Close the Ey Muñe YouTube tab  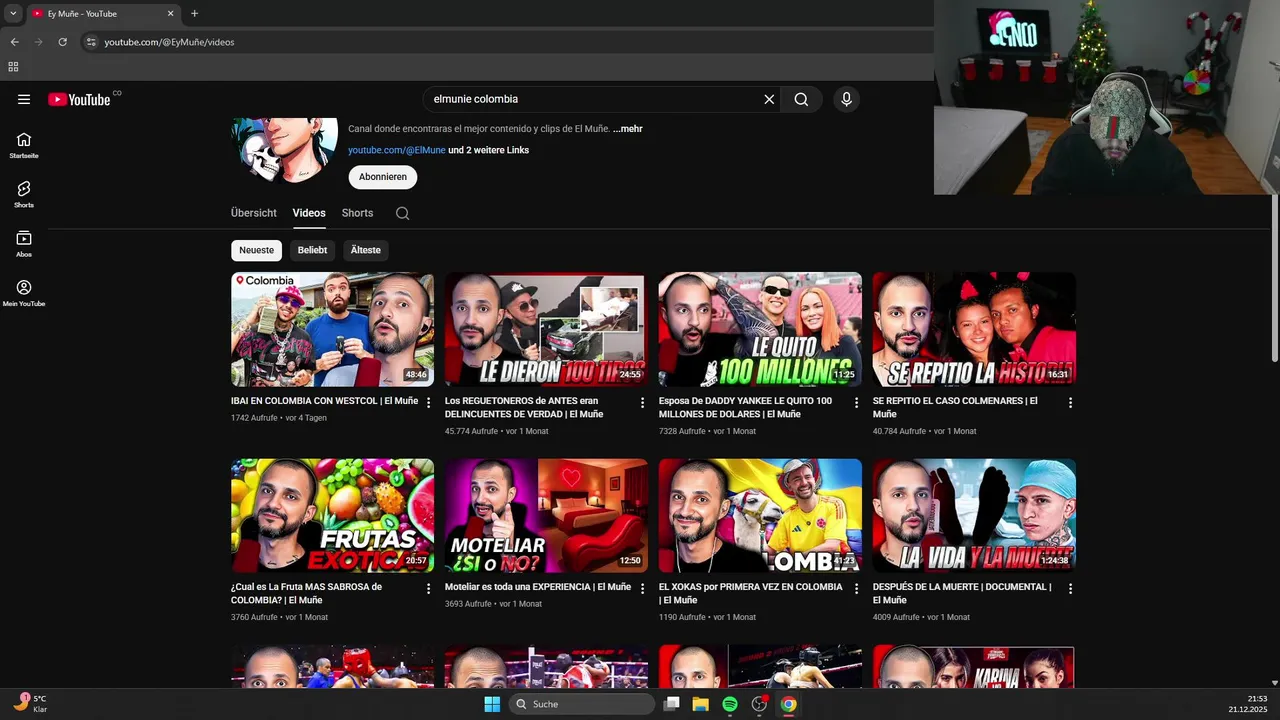pyautogui.click(x=170, y=14)
